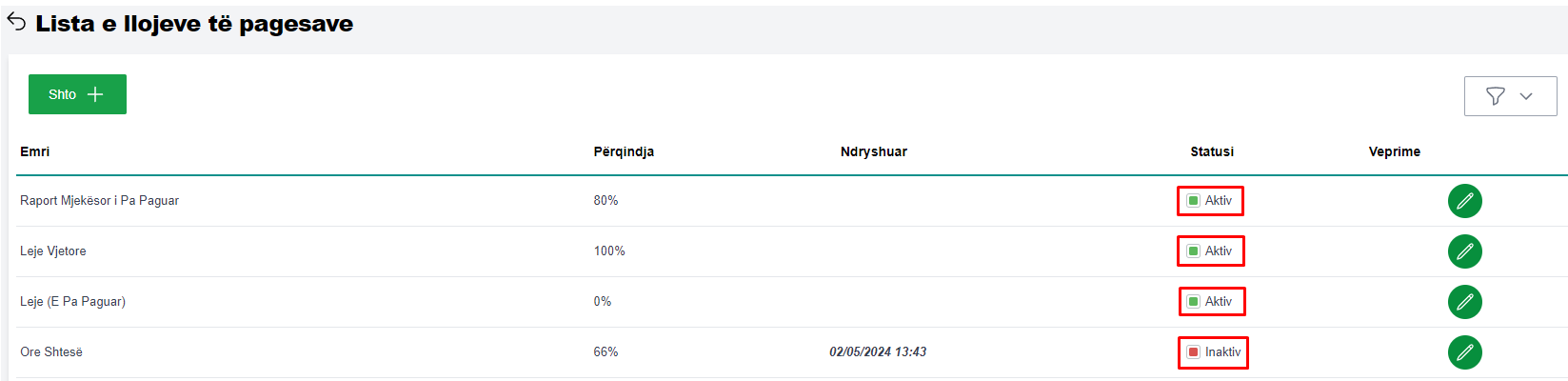Expand the filter dropdown chevron
1568x381 pixels.
[x=1526, y=96]
